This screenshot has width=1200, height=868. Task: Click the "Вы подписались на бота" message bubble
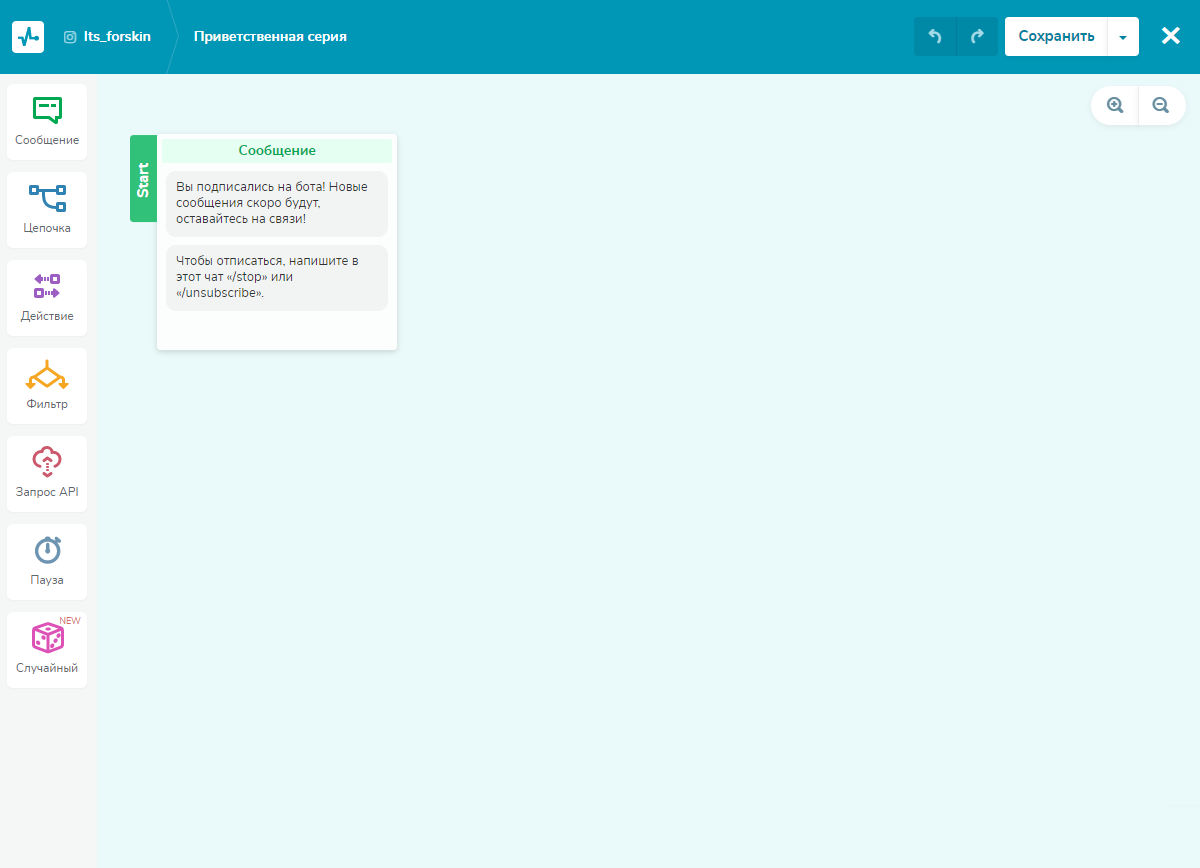click(x=277, y=203)
